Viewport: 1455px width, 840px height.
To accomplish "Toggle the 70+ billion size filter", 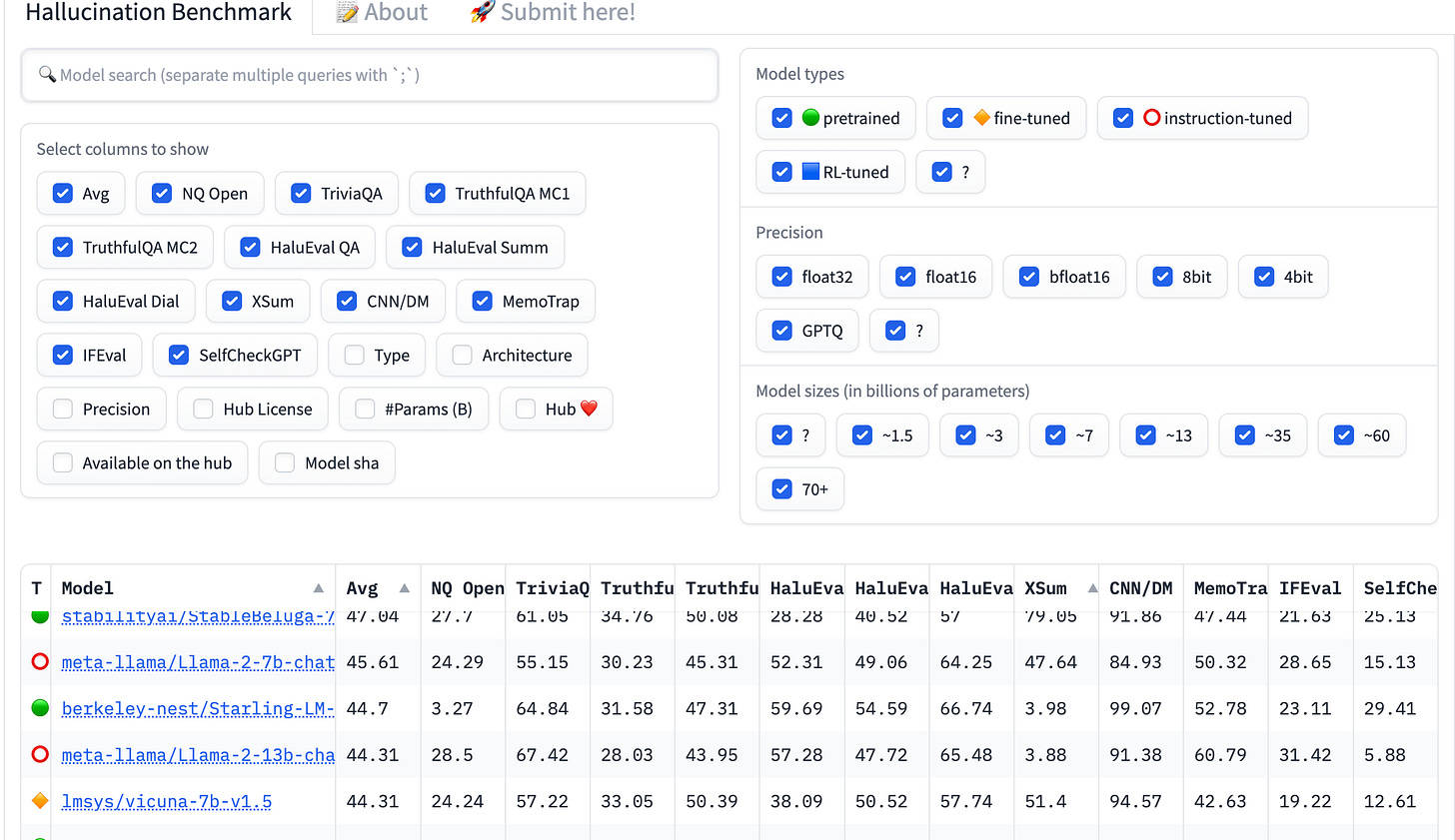I will tap(782, 489).
